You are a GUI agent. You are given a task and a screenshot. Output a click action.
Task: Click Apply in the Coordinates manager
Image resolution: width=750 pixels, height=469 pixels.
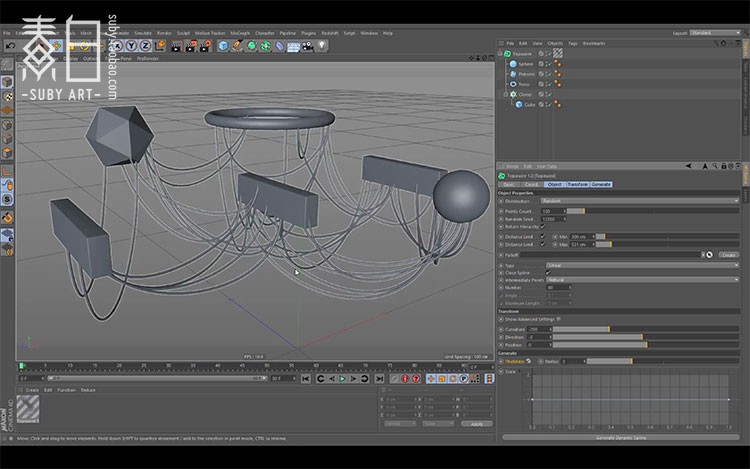click(x=476, y=424)
